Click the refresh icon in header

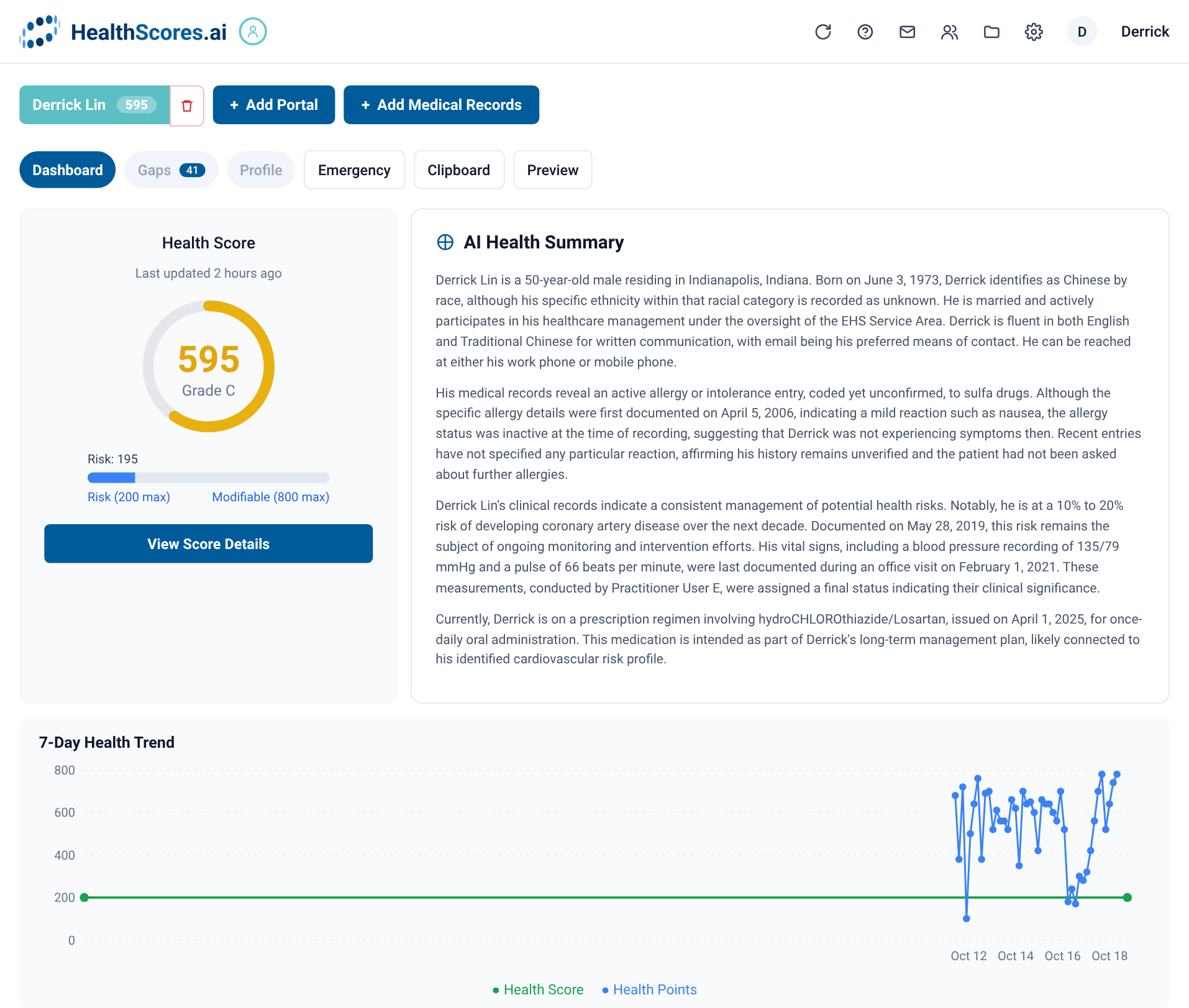823,32
